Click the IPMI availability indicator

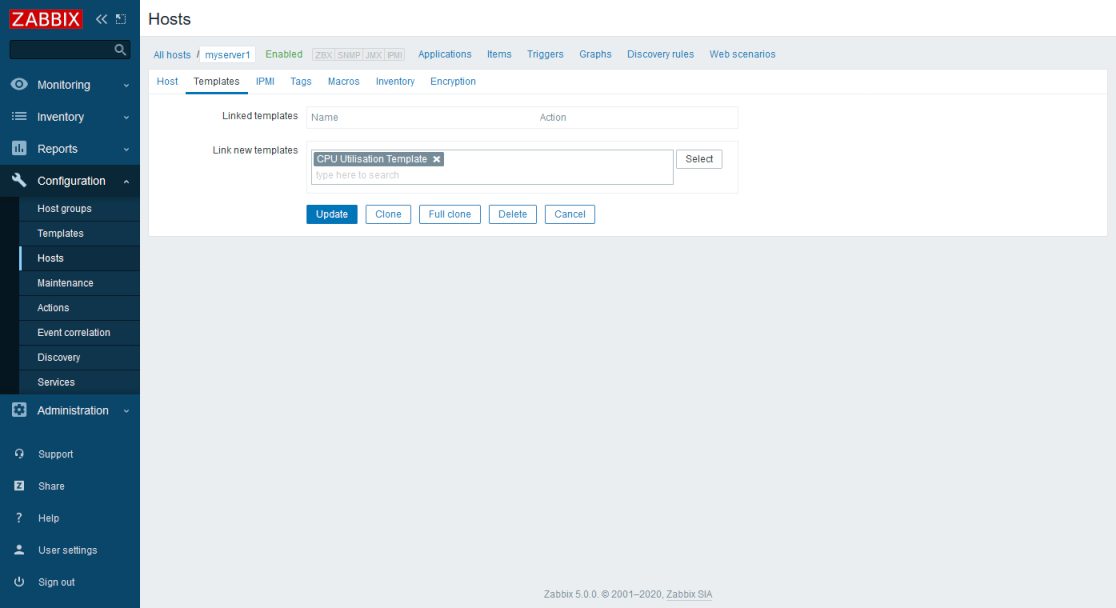pyautogui.click(x=395, y=55)
